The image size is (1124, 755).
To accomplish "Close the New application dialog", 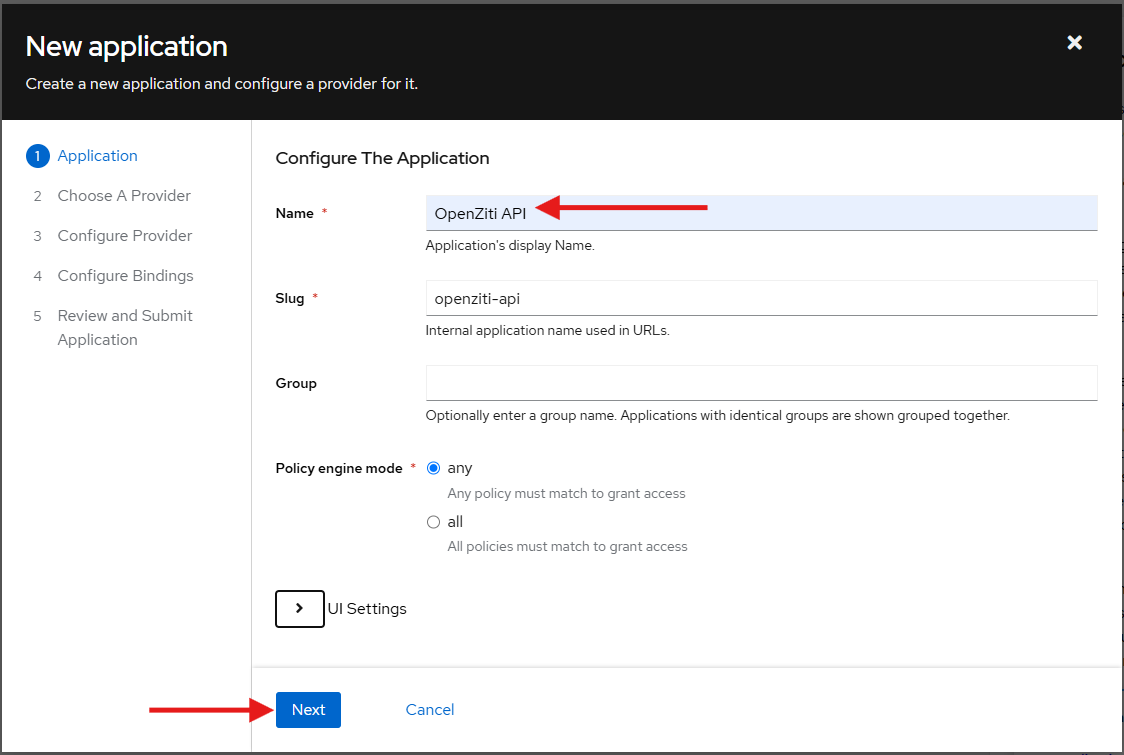I will pyautogui.click(x=1074, y=43).
